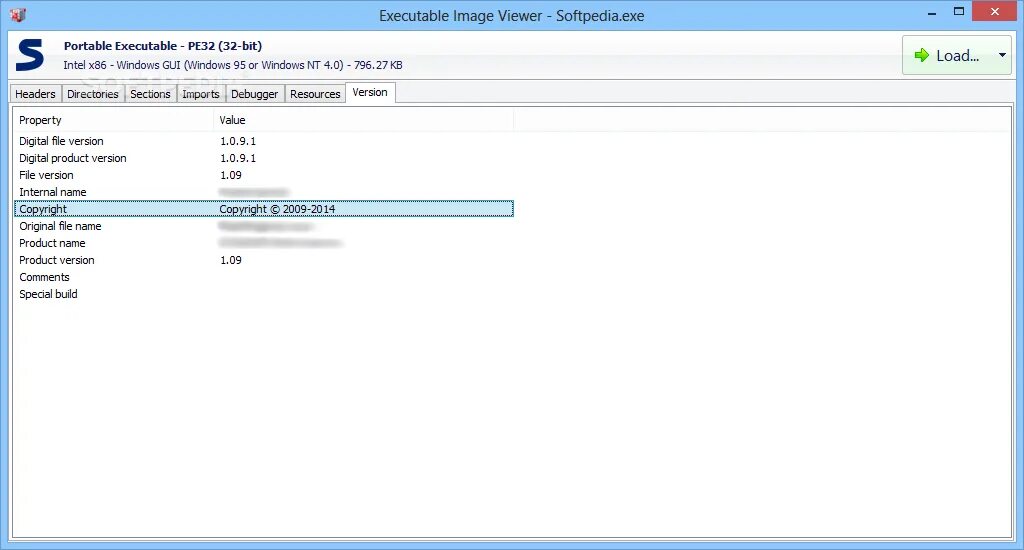Maximize the Executable Image Viewer window
This screenshot has height=550, width=1024.
point(959,12)
